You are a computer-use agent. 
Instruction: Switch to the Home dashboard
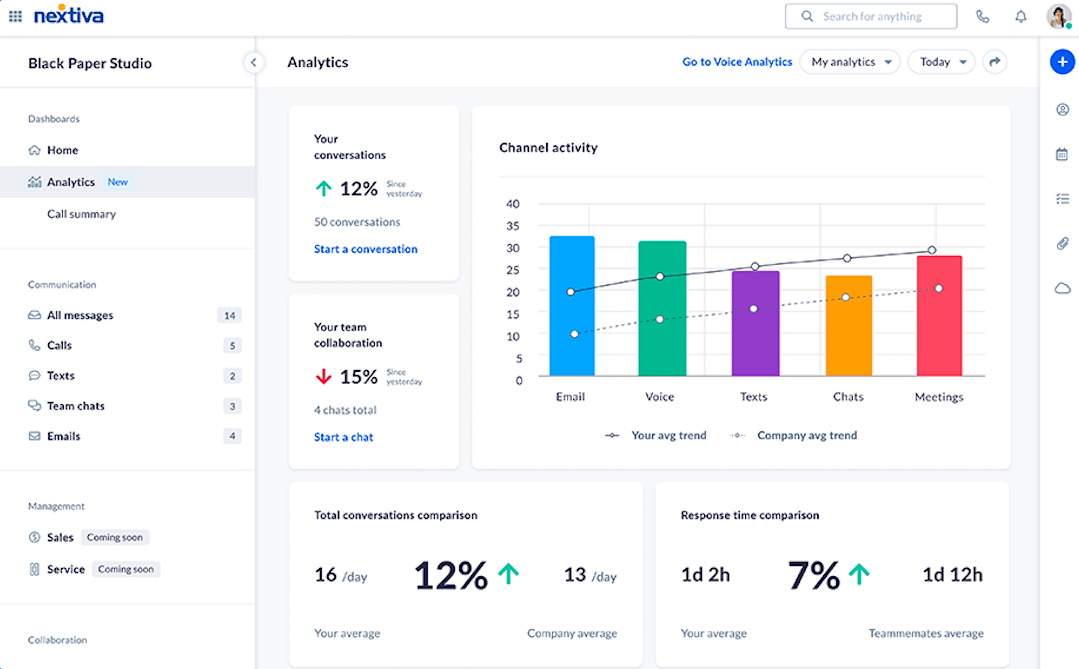coord(60,149)
